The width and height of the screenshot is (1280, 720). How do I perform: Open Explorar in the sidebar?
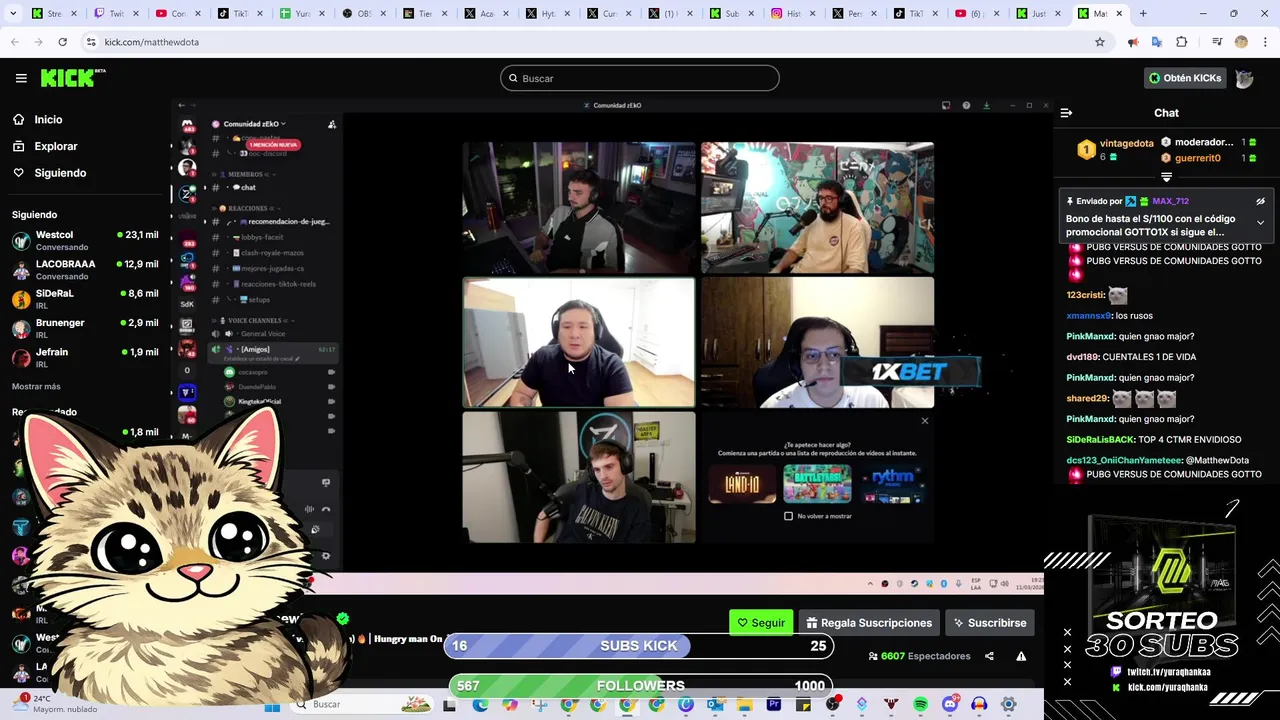(x=56, y=146)
